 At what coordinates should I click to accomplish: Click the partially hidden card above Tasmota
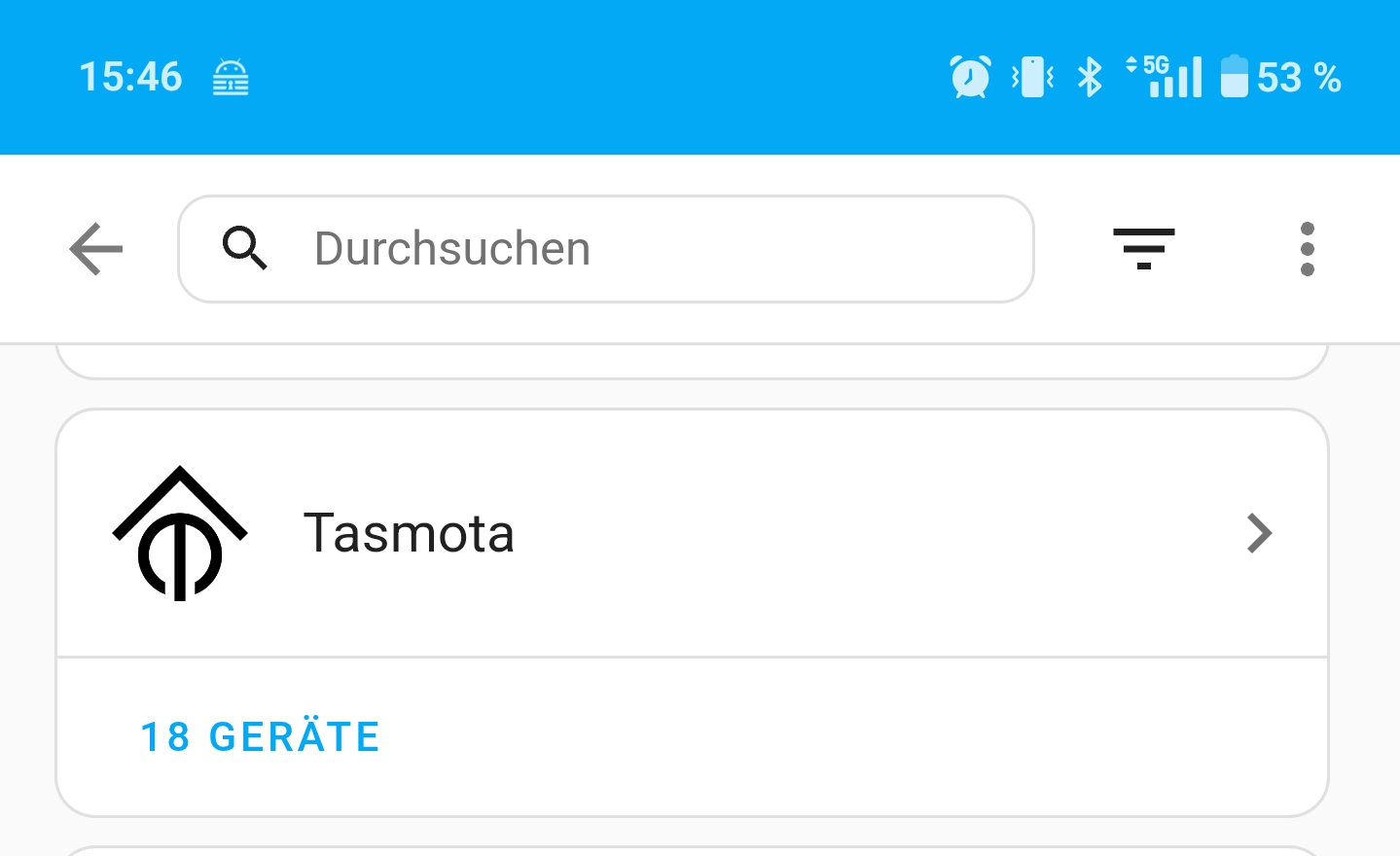(692, 360)
